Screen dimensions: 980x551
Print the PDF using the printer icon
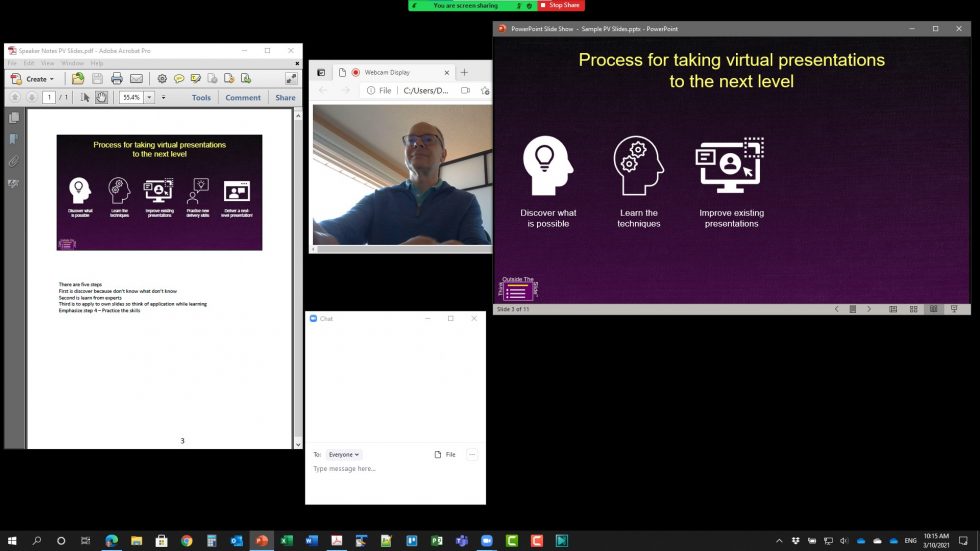116,79
